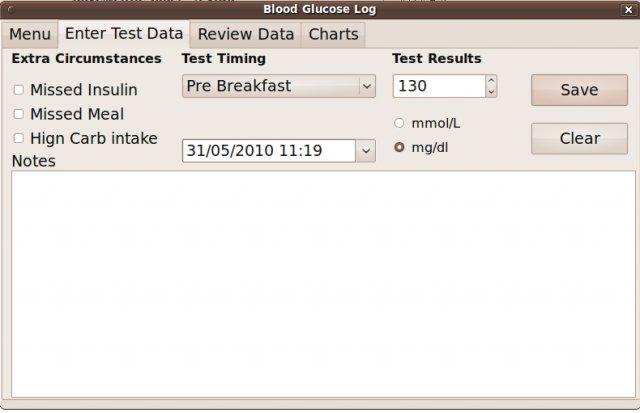Check the Missed Insulin checkbox
640x413 pixels.
click(19, 90)
